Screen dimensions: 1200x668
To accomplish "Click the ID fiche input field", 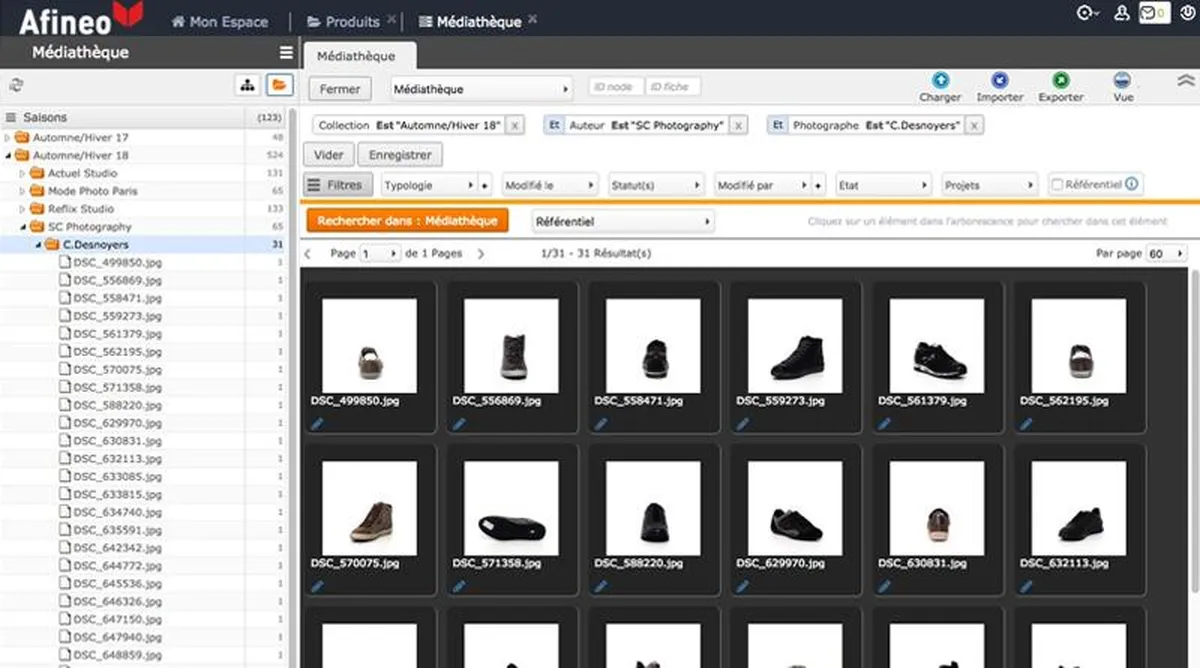I will click(x=672, y=87).
